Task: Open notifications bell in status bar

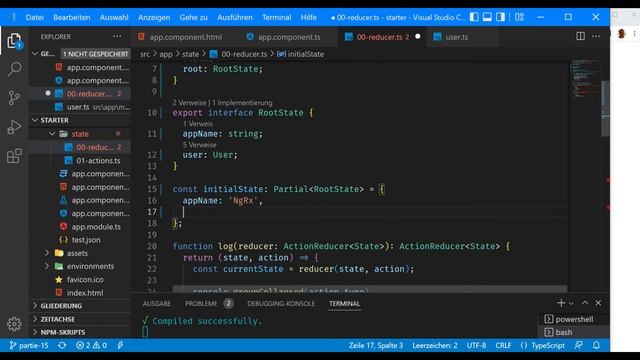Action: pos(596,345)
